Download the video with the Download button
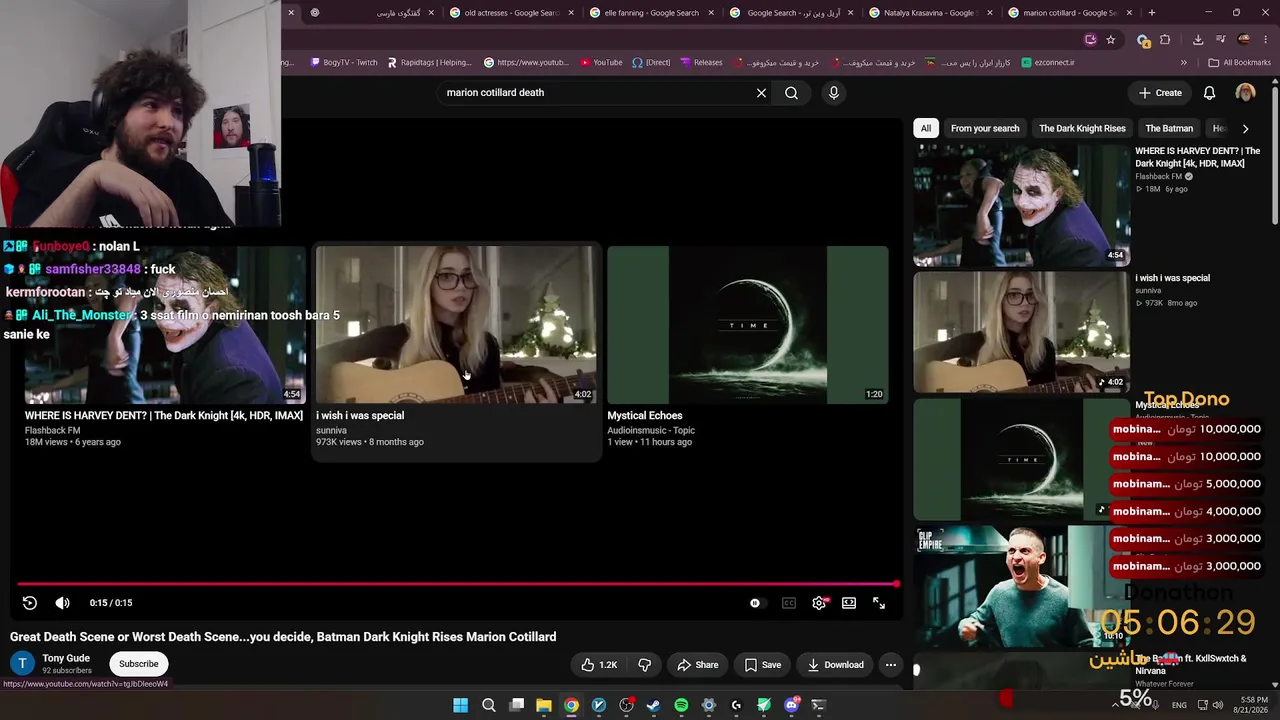Screen dimensions: 1280x720 pos(835,665)
